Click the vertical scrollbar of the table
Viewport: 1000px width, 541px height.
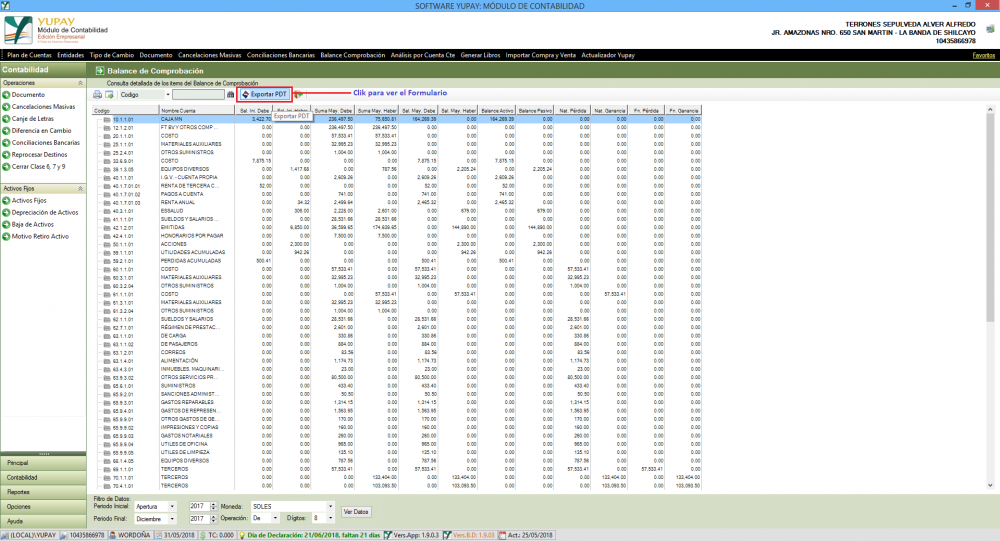click(x=990, y=297)
